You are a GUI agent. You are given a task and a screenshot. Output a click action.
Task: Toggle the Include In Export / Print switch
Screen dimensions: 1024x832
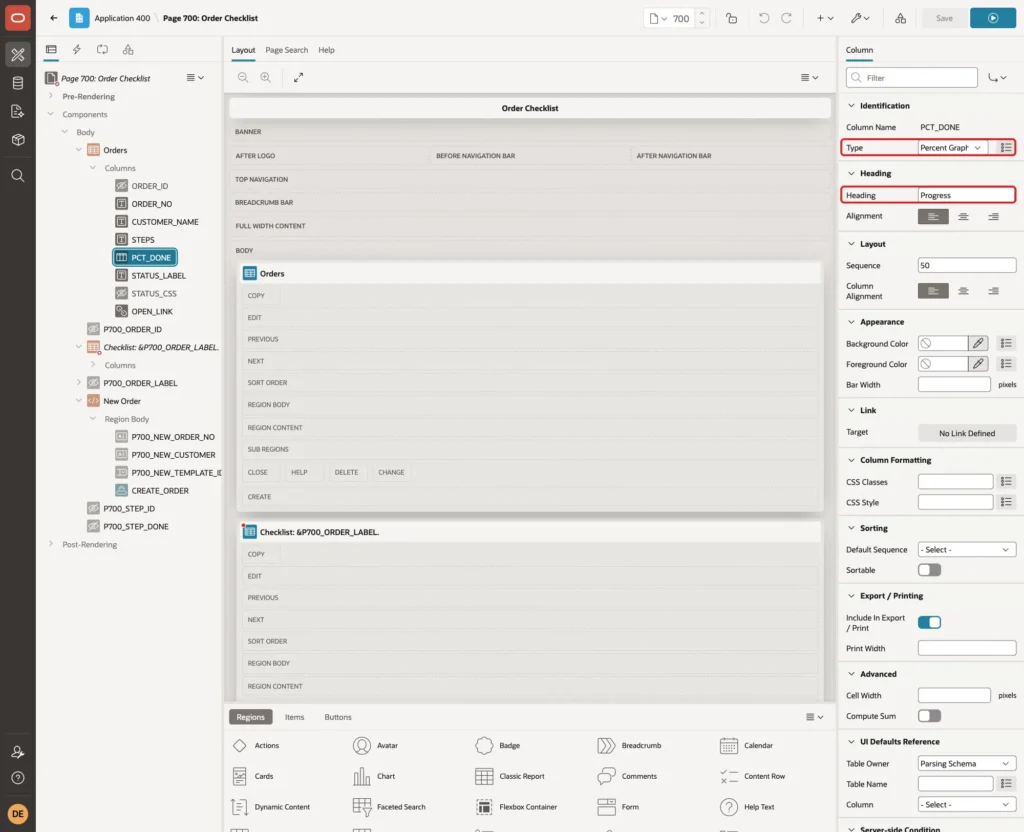[x=929, y=622]
